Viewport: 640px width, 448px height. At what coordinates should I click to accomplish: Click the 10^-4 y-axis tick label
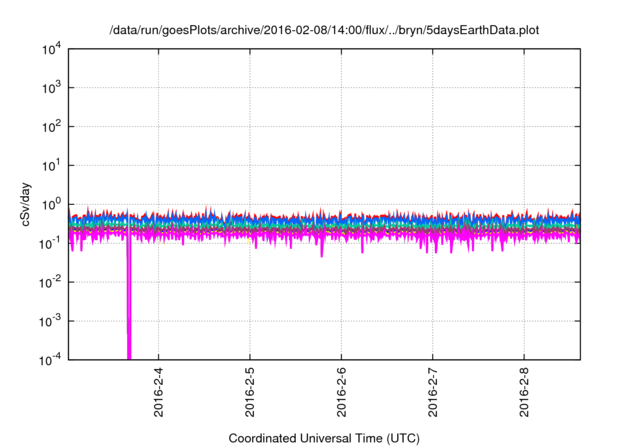(50, 359)
